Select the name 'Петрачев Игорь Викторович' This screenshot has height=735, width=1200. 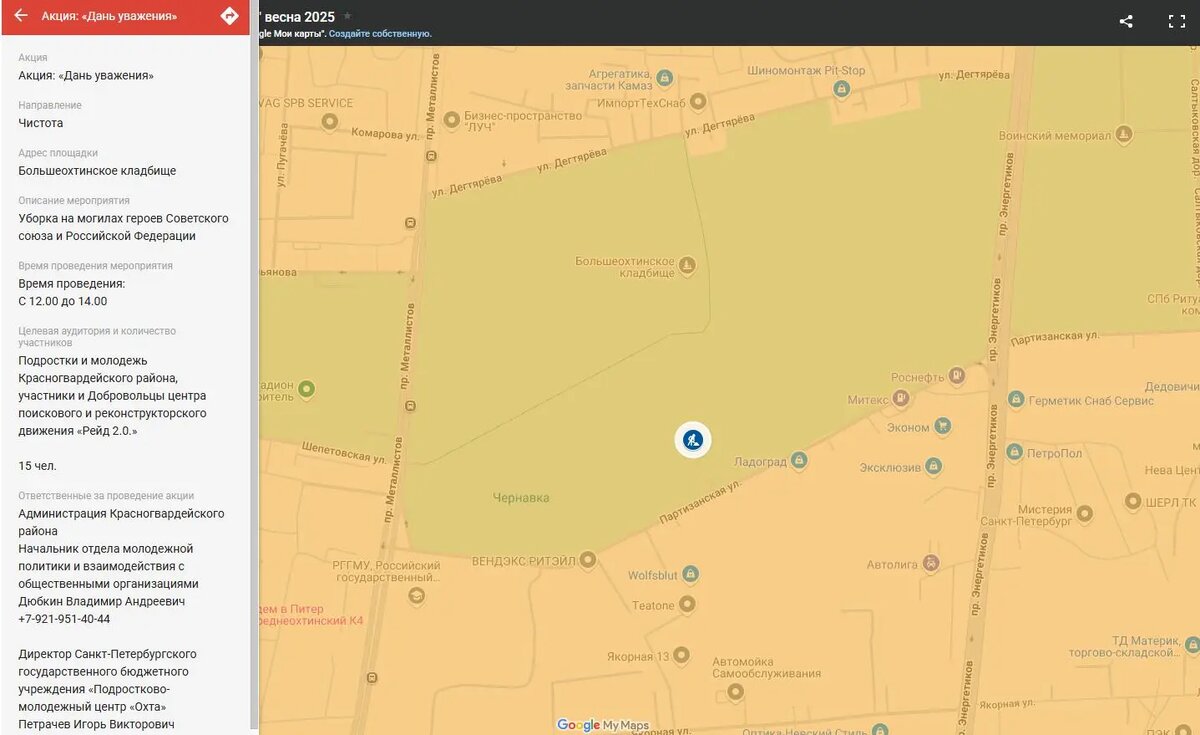[x=96, y=724]
